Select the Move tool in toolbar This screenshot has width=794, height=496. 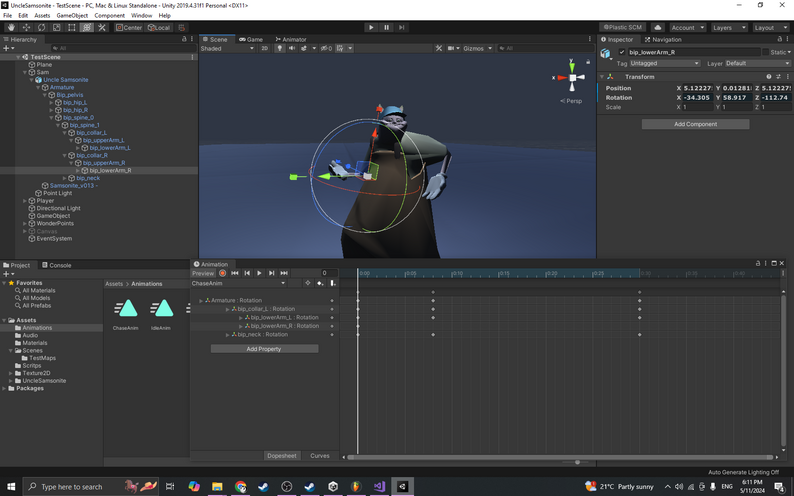tap(26, 27)
